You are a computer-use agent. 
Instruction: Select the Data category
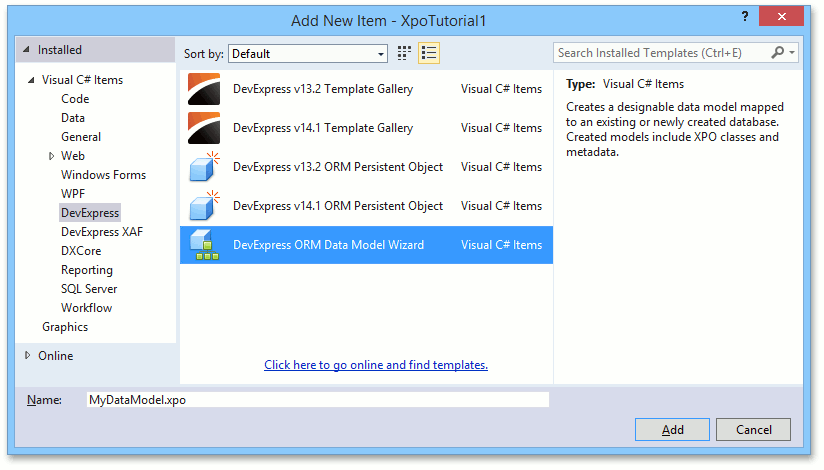click(73, 118)
